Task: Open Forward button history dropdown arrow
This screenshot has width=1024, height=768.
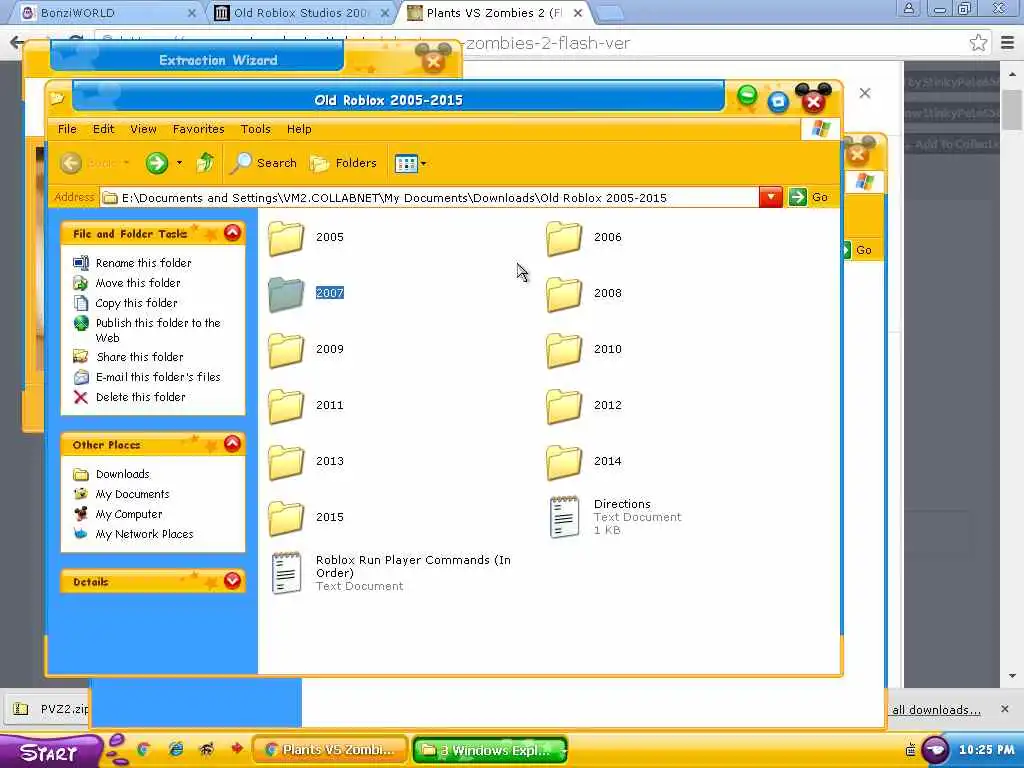Action: click(x=180, y=163)
